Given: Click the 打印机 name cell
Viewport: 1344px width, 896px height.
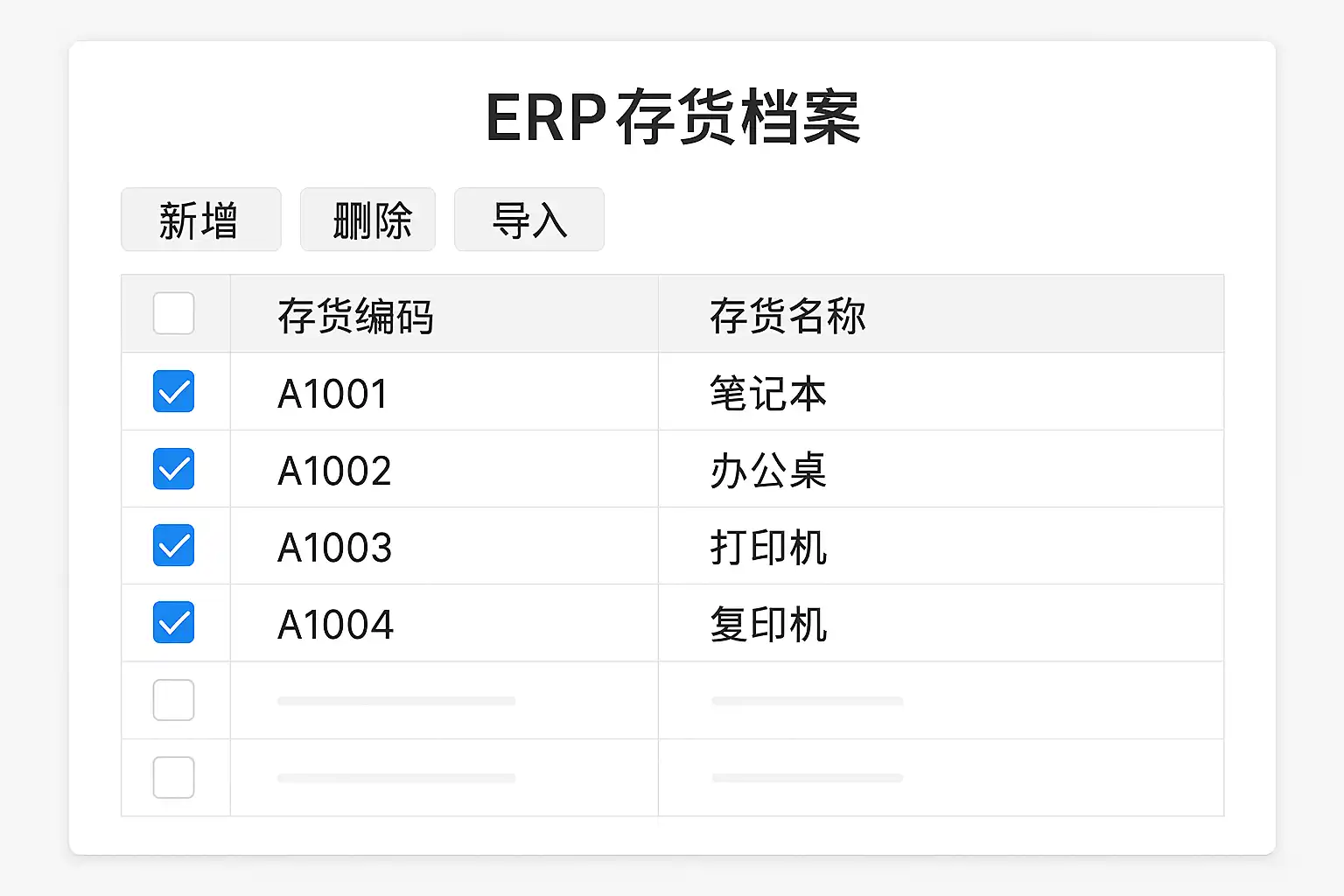Looking at the screenshot, I should (768, 548).
